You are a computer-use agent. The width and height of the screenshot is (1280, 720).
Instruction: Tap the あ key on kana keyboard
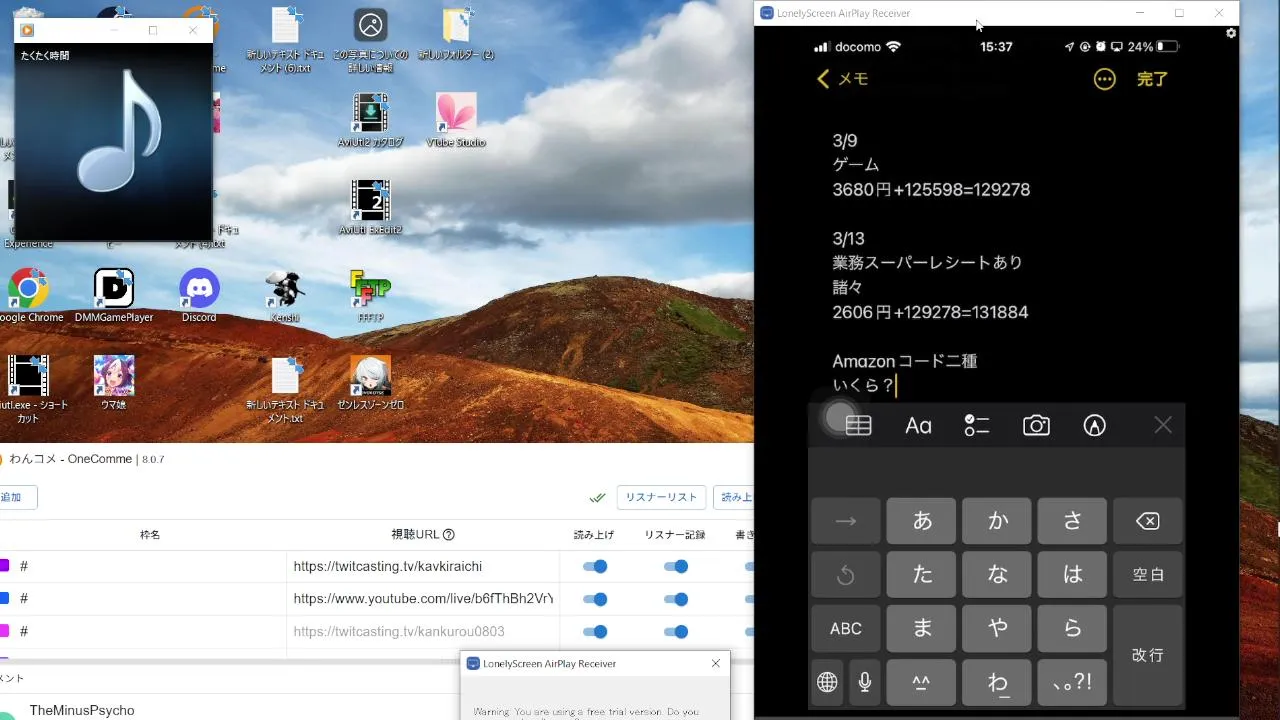922,521
